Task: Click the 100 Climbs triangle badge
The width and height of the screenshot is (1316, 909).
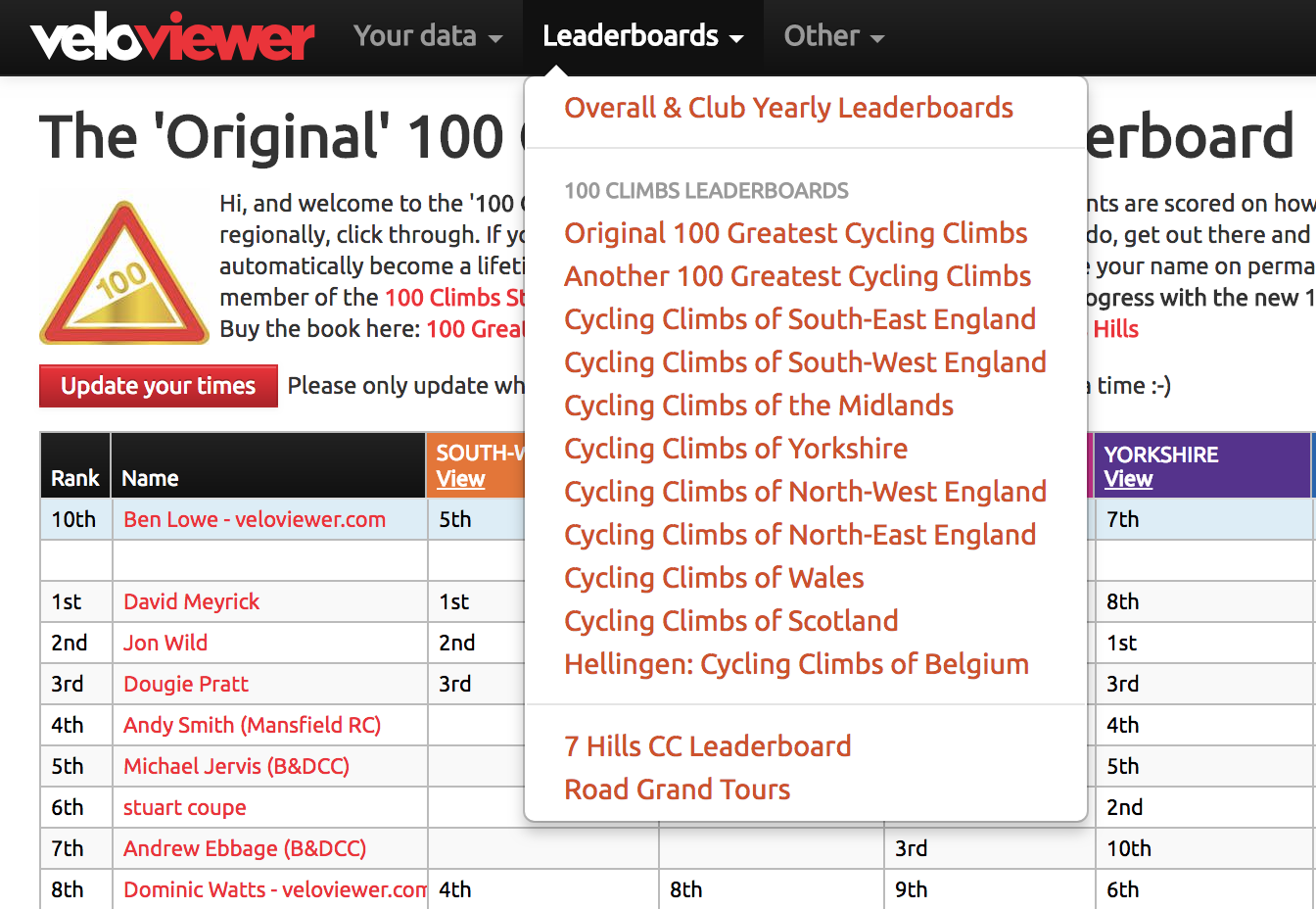Action: pyautogui.click(x=123, y=273)
